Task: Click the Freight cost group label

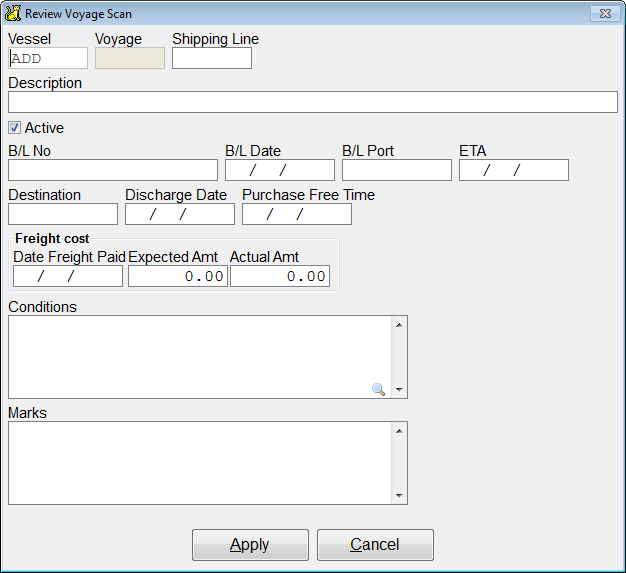Action: [x=52, y=238]
